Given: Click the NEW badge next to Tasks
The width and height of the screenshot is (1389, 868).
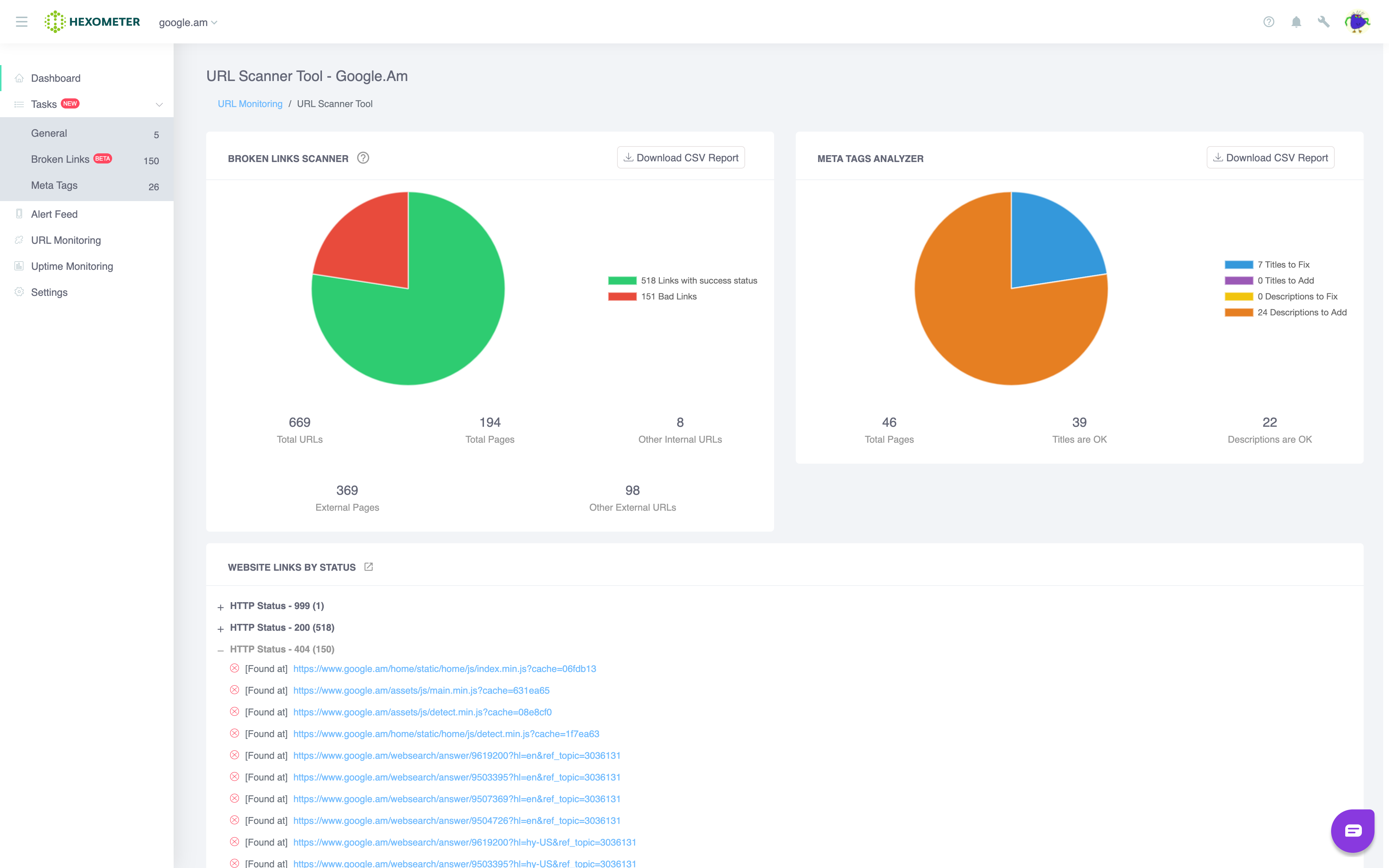Looking at the screenshot, I should [70, 103].
